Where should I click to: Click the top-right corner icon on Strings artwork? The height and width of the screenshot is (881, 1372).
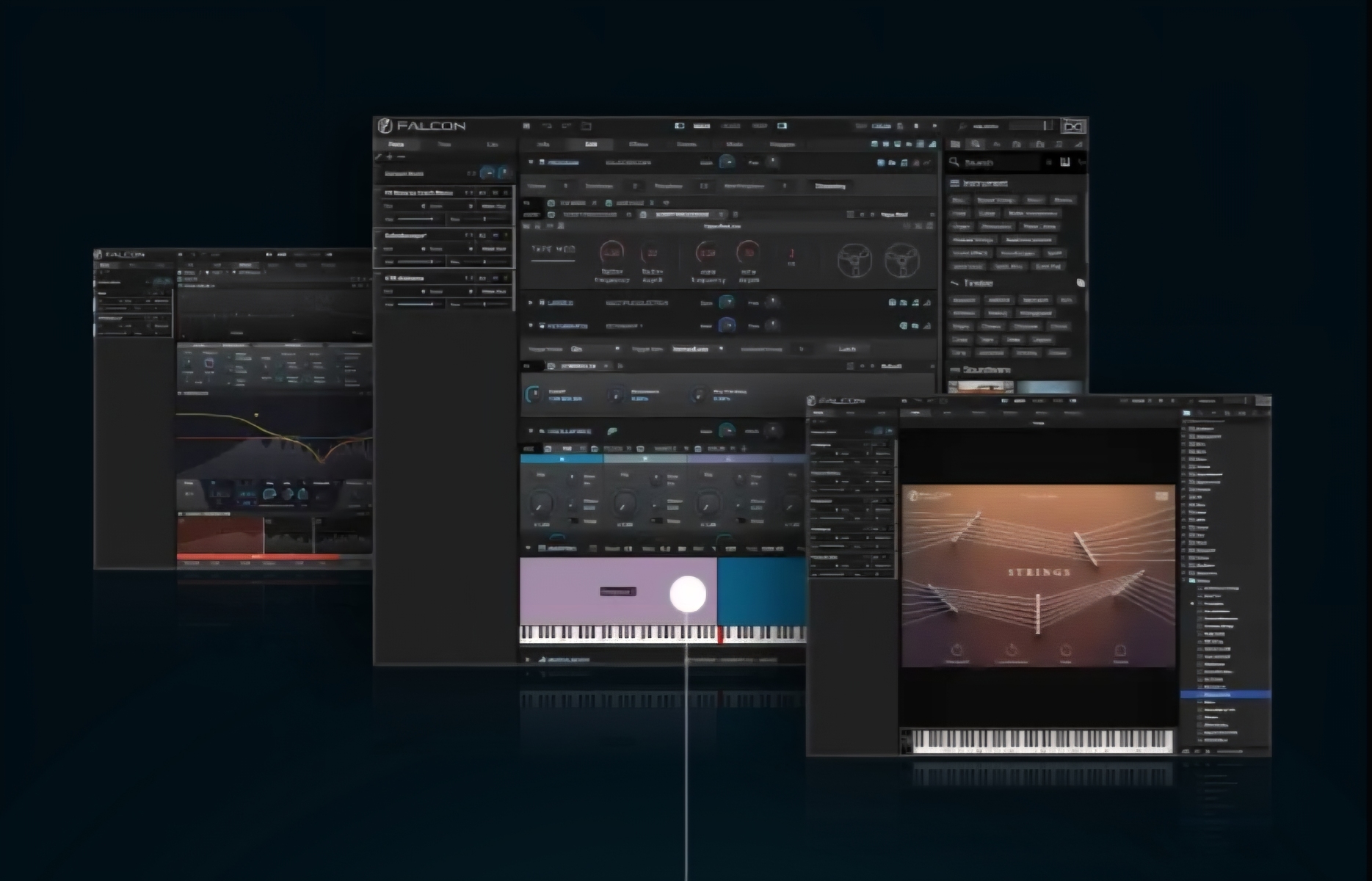pyautogui.click(x=1161, y=496)
